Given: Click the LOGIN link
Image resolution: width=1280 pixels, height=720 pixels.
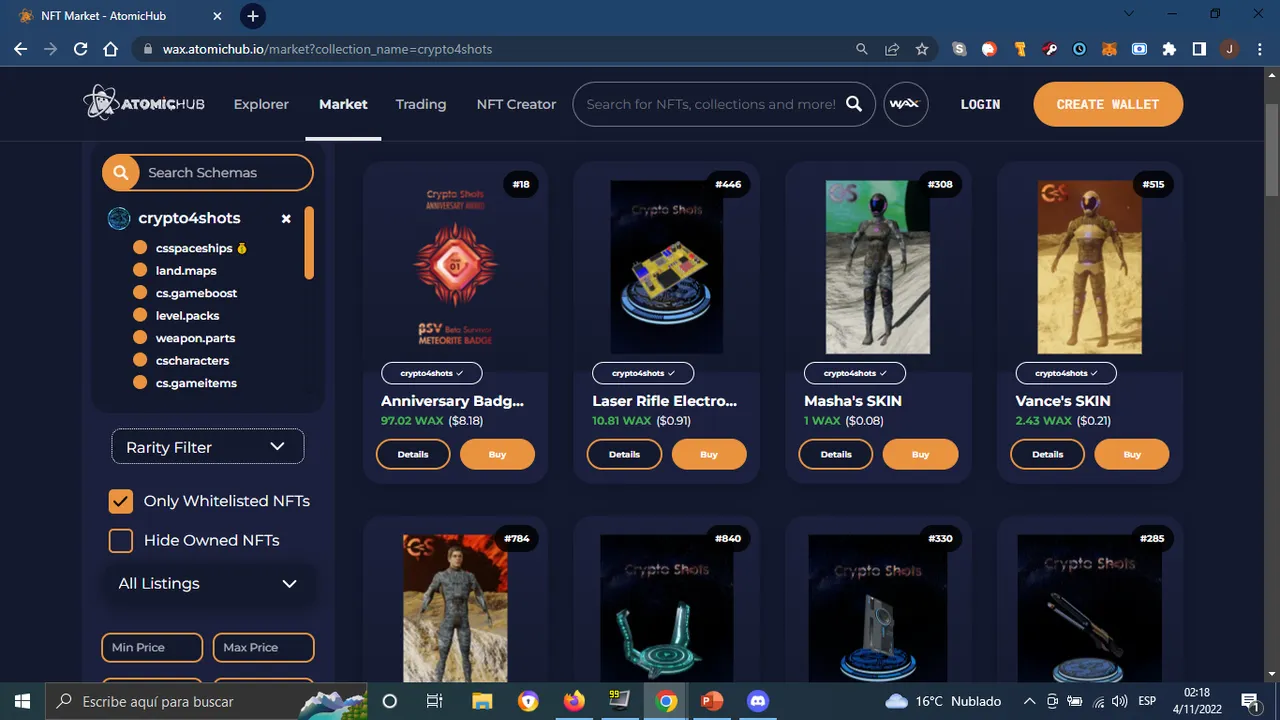Looking at the screenshot, I should click(x=980, y=104).
